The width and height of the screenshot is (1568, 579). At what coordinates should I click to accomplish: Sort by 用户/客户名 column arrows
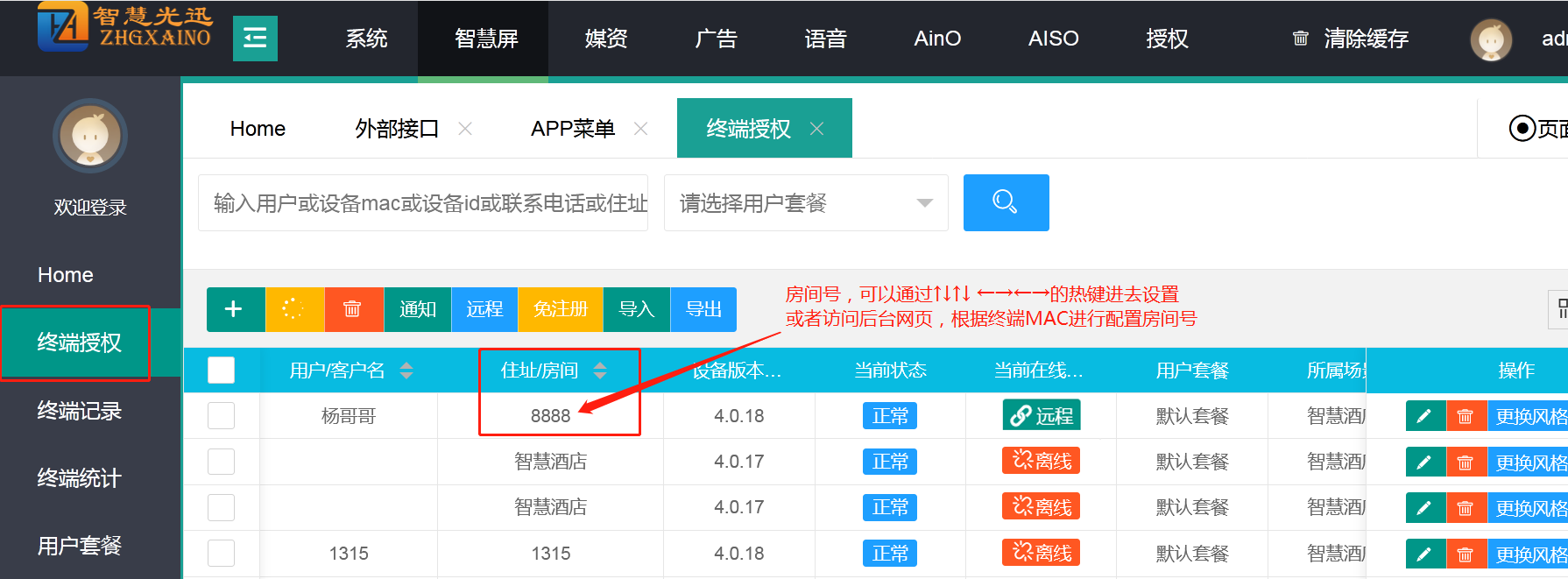click(x=406, y=371)
